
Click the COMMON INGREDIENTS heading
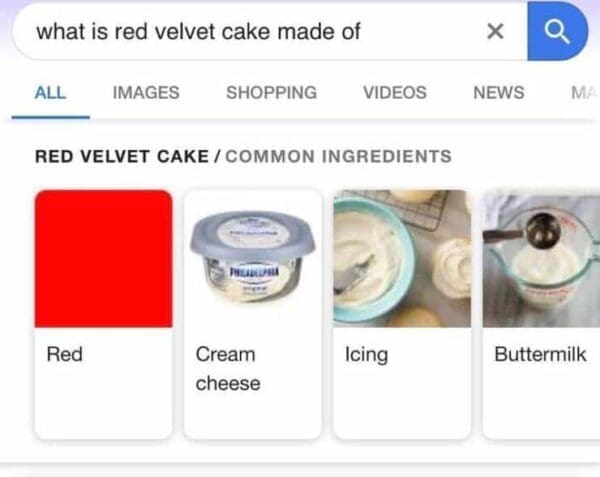click(339, 156)
